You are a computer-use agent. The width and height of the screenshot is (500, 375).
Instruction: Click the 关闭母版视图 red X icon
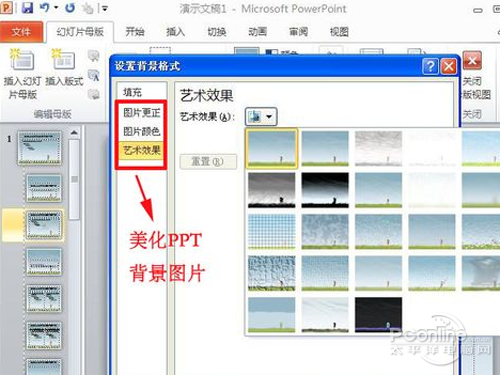tap(472, 61)
